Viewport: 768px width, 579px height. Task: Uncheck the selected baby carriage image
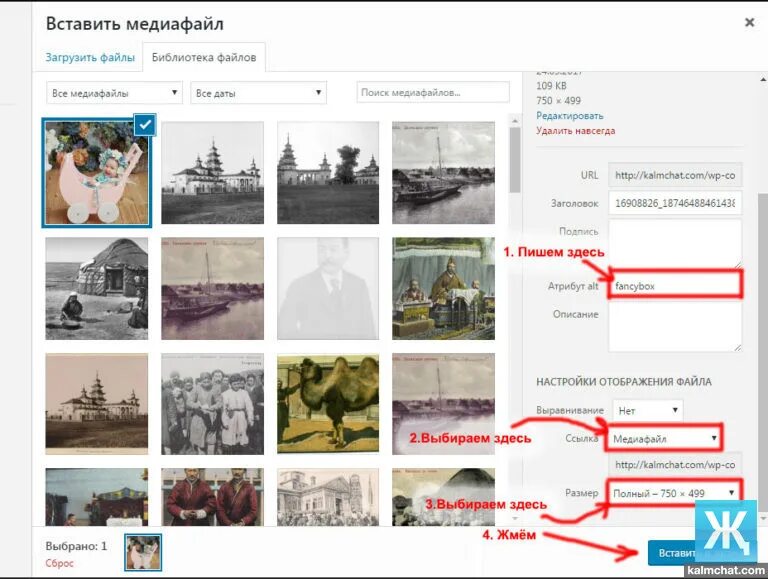coord(145,125)
